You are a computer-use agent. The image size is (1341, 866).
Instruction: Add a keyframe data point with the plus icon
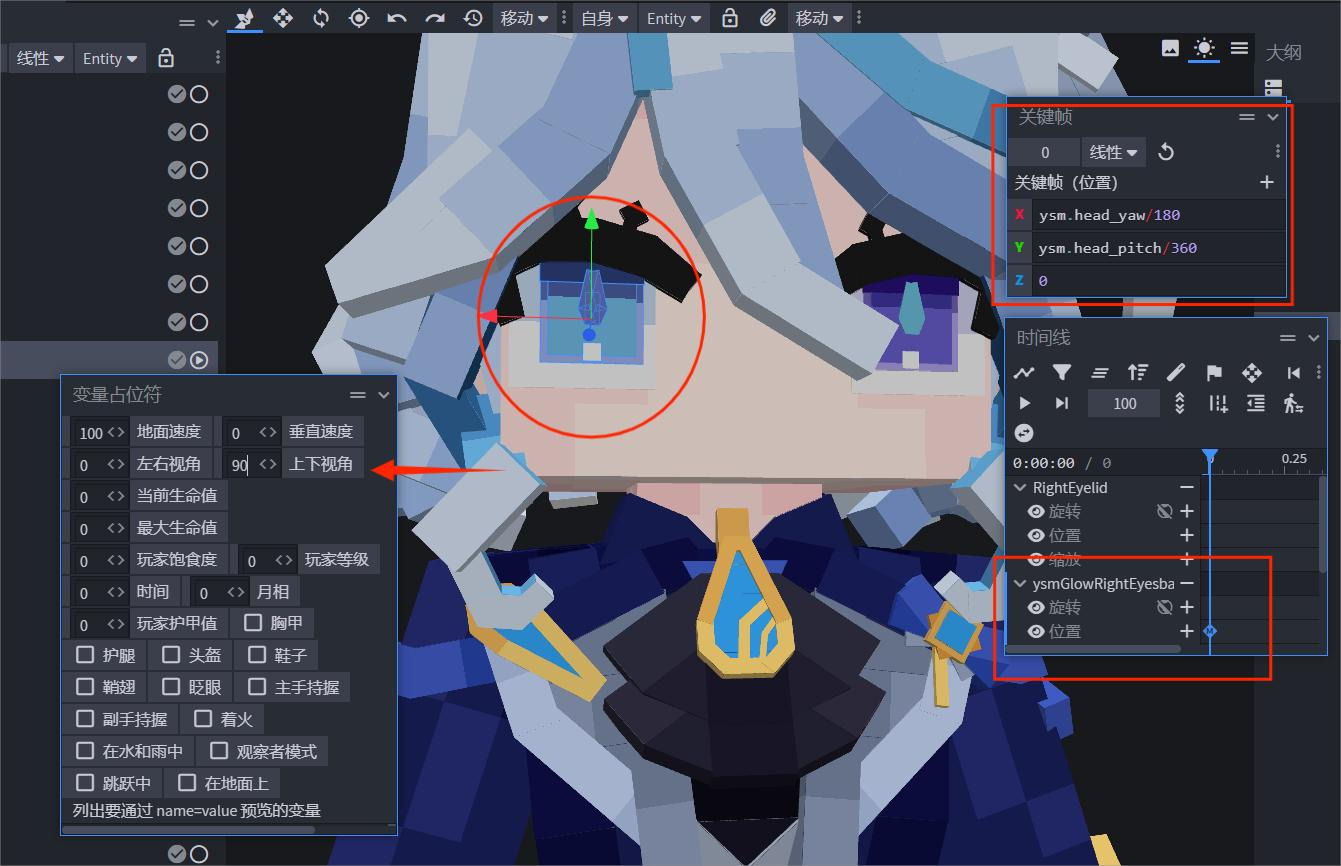1266,182
